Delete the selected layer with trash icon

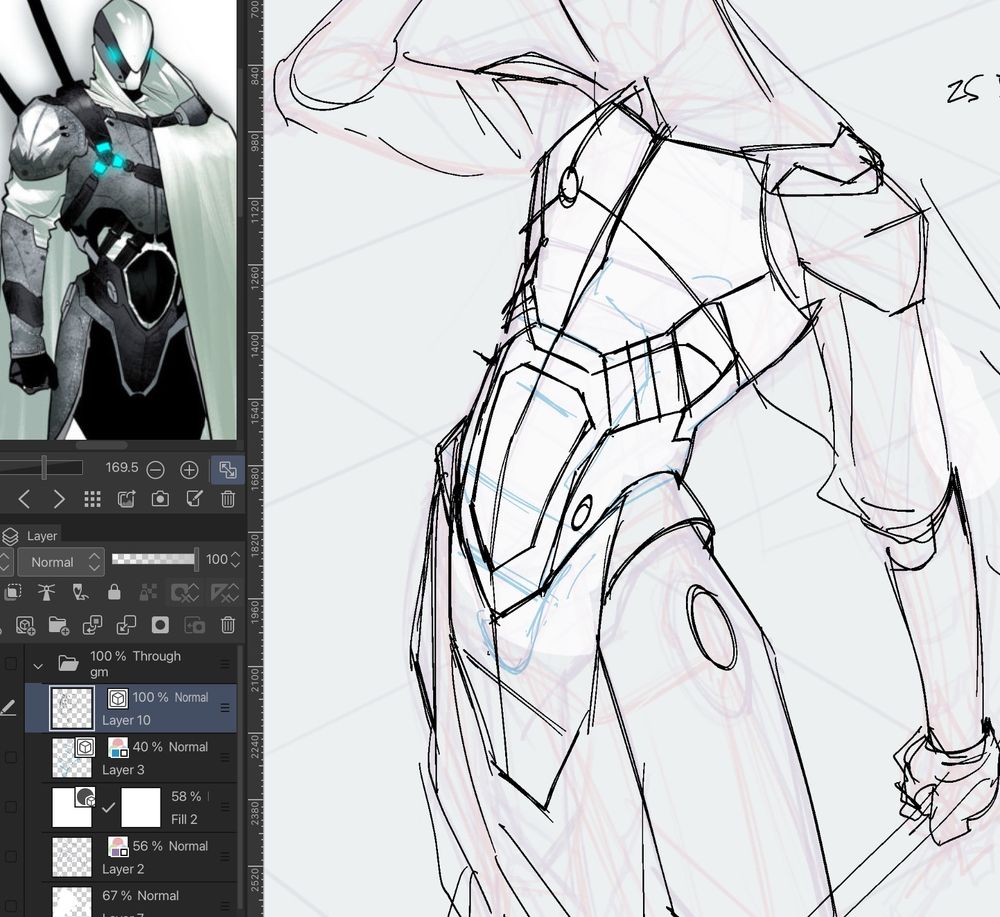(228, 625)
